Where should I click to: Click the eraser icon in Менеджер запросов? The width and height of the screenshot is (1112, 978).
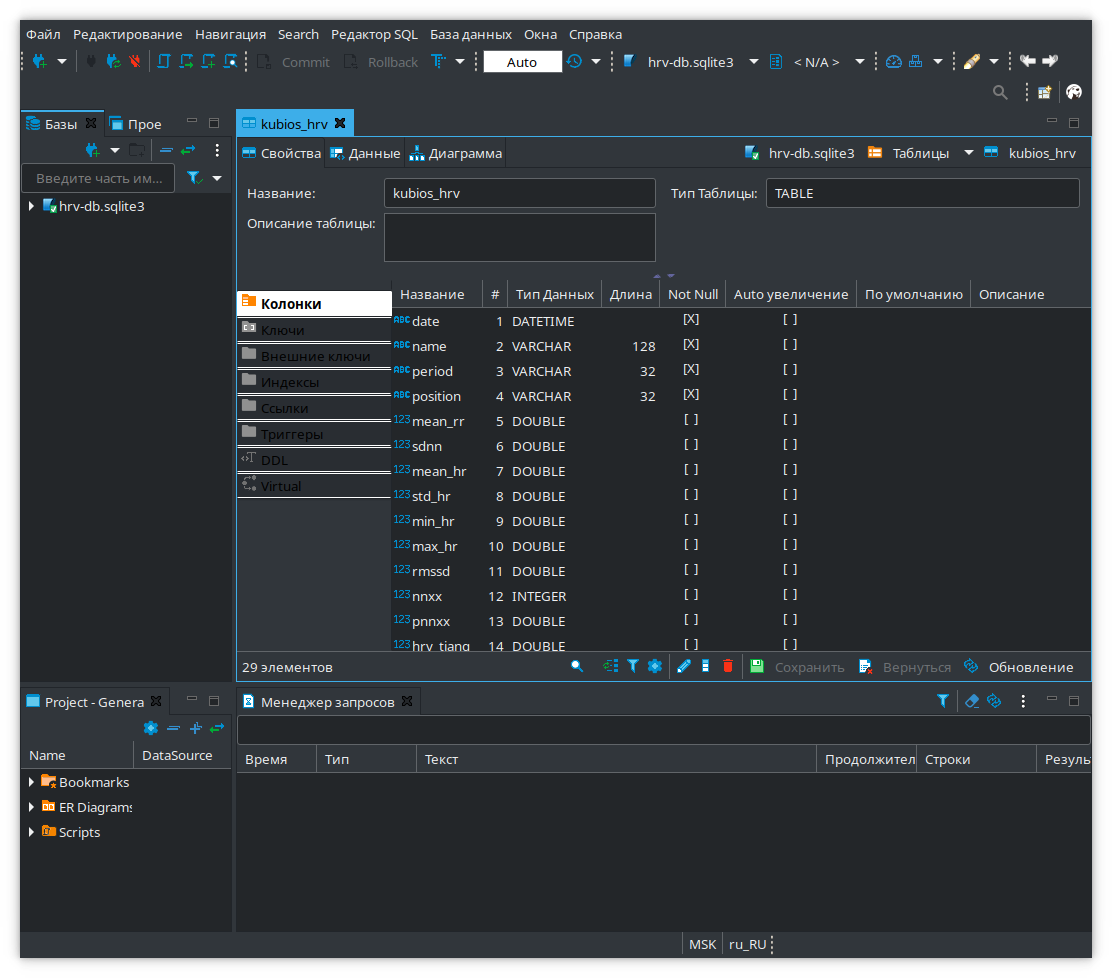[972, 701]
